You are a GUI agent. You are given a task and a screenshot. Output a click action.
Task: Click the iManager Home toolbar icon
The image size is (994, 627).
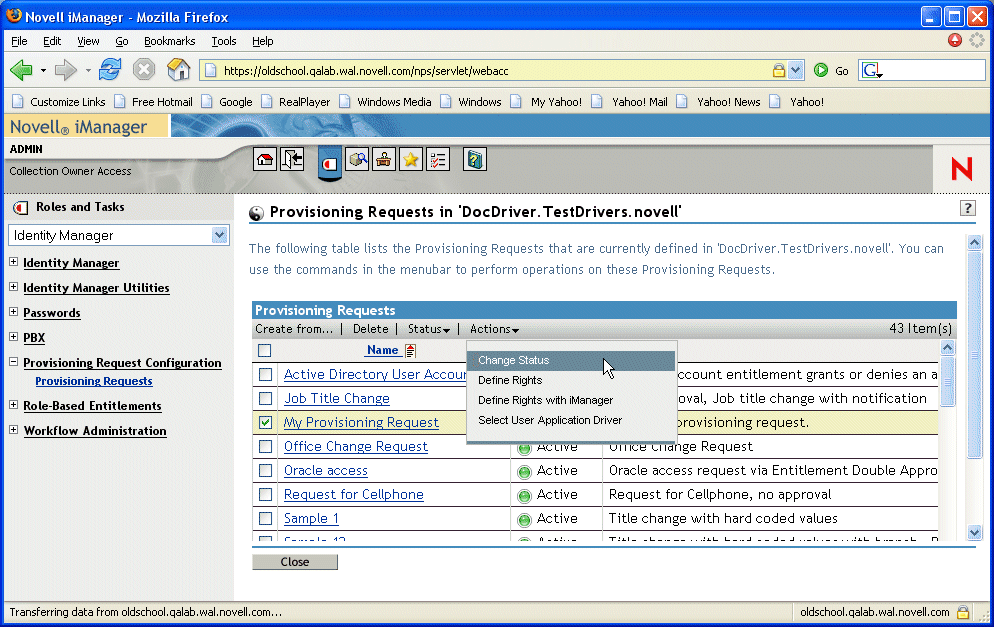[x=265, y=160]
